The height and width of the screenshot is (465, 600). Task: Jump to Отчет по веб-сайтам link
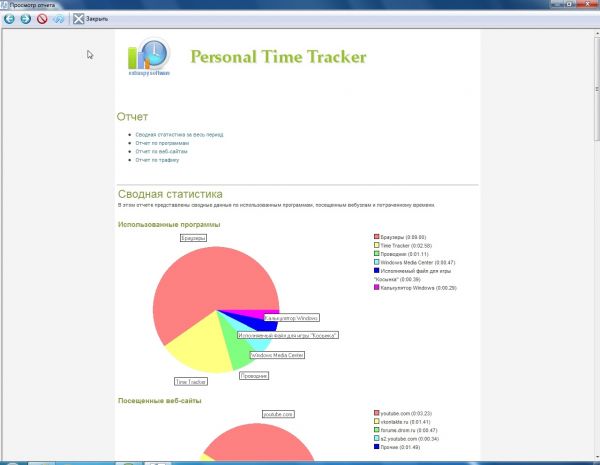pos(161,152)
